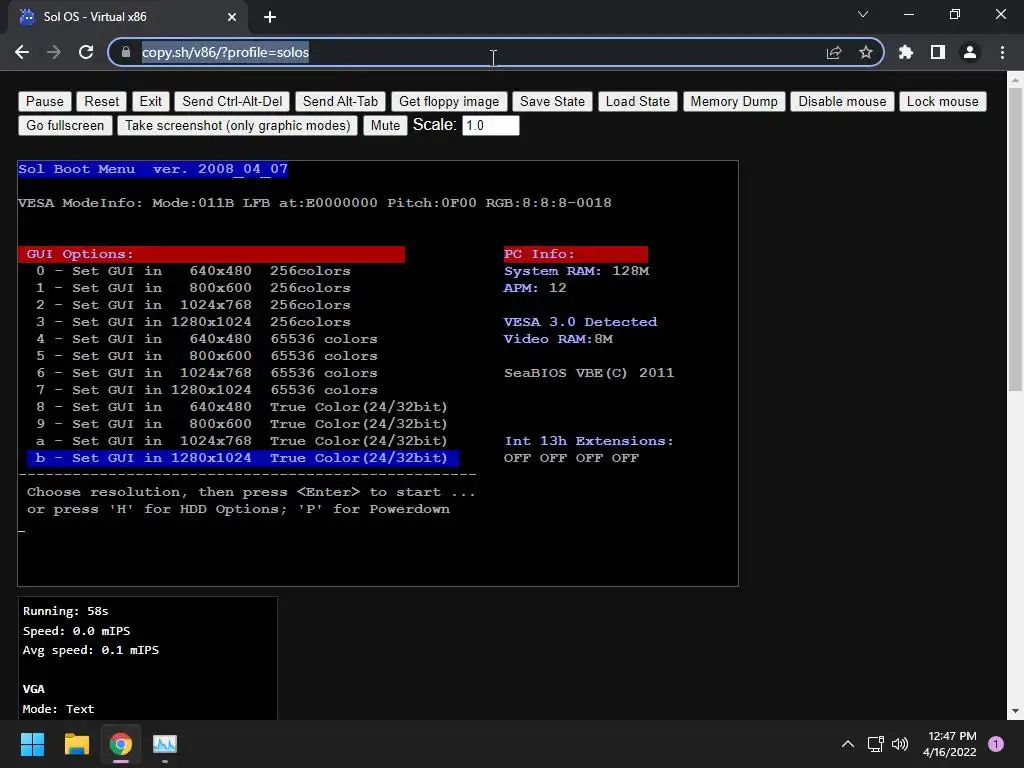Viewport: 1024px width, 768px height.
Task: Toggle the browser side panel
Action: pyautogui.click(x=938, y=52)
